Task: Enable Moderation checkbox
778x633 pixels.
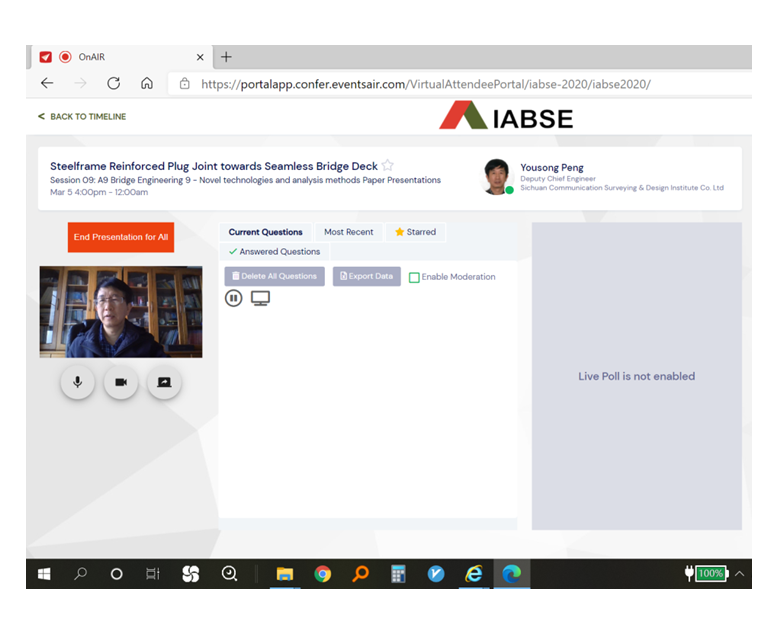Action: point(414,277)
